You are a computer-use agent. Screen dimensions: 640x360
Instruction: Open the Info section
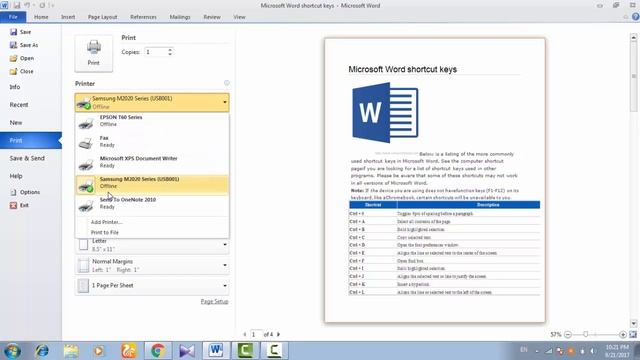point(31,87)
